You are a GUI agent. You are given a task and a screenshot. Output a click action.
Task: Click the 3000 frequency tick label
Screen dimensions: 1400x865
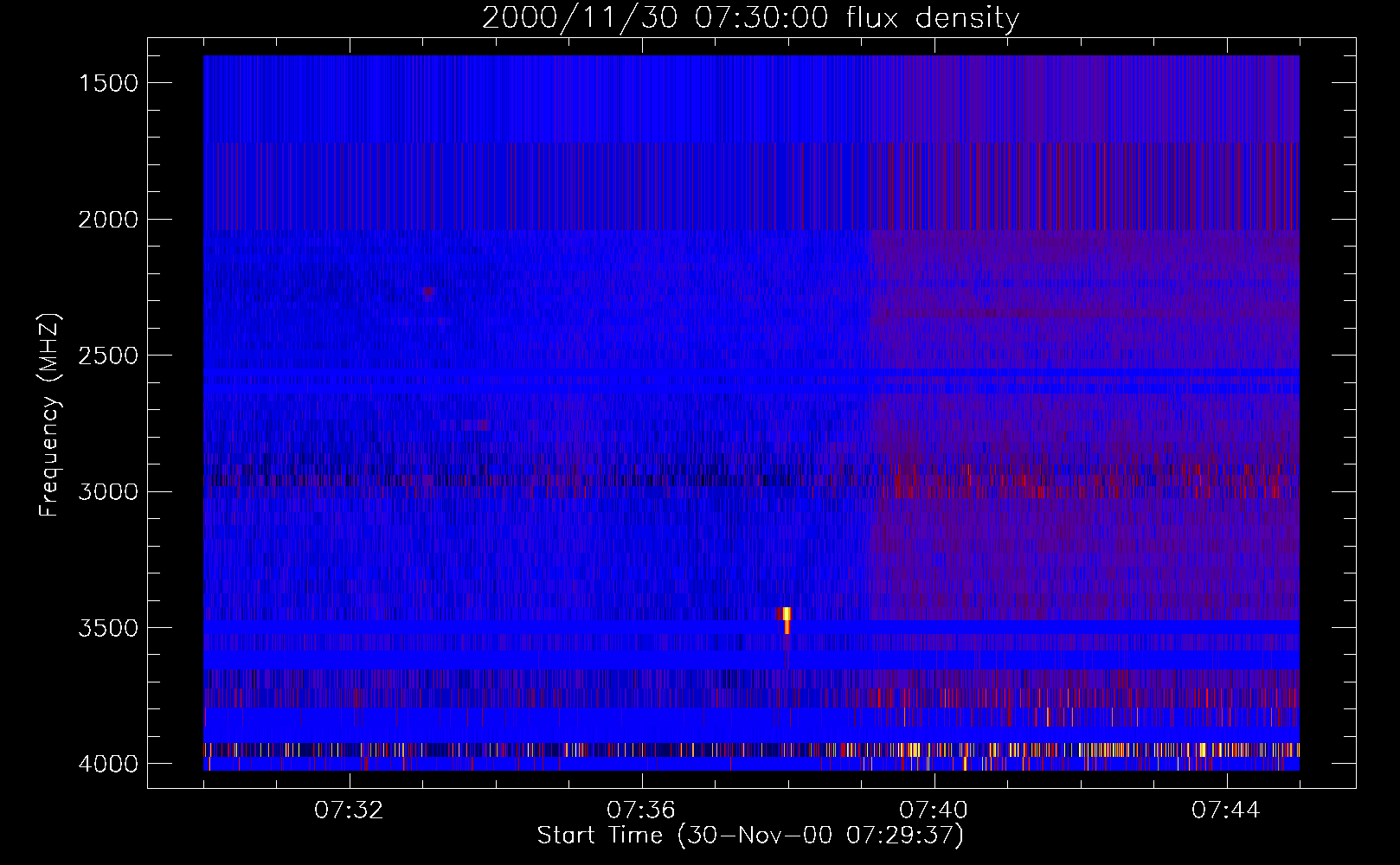point(108,492)
